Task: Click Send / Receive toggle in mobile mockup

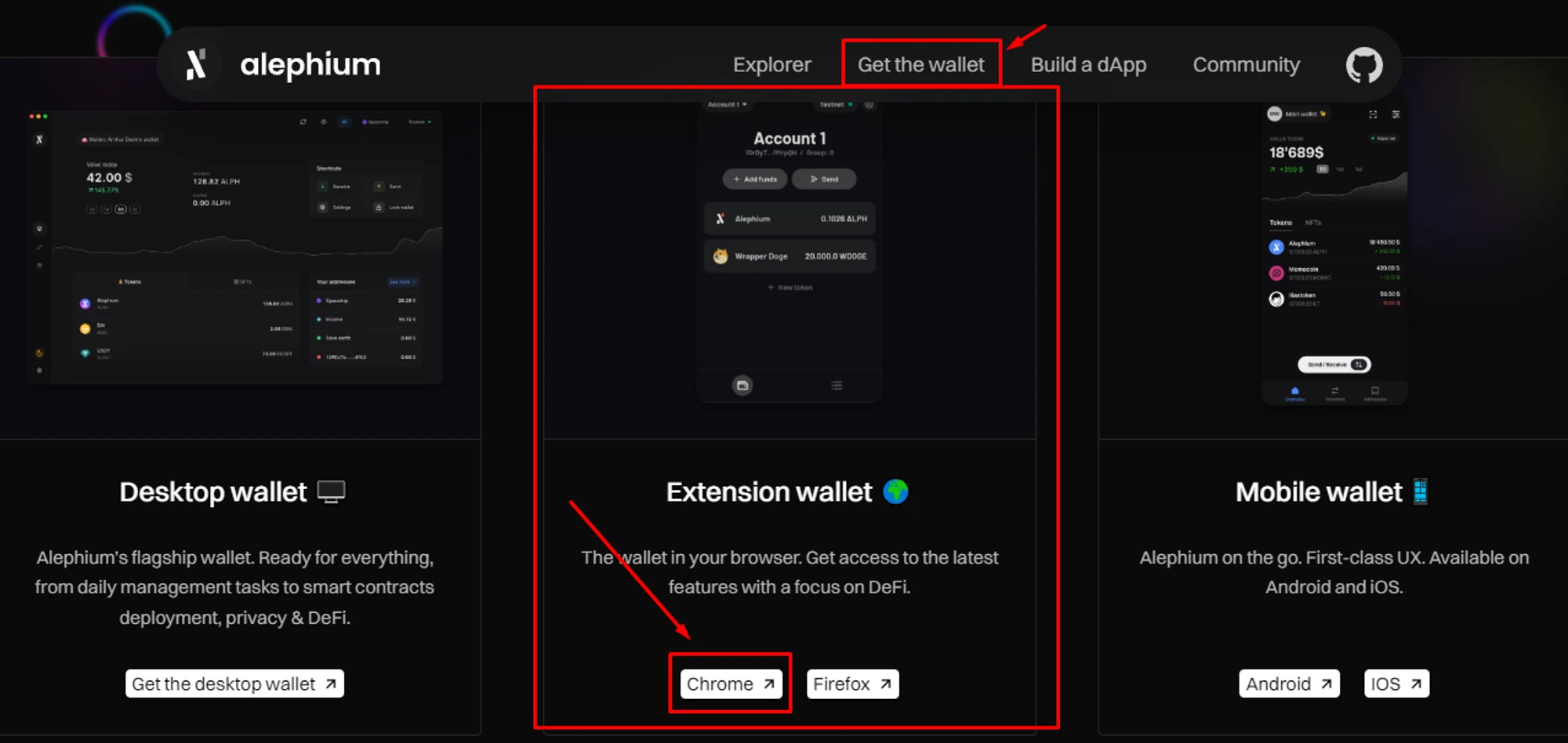Action: (1334, 364)
